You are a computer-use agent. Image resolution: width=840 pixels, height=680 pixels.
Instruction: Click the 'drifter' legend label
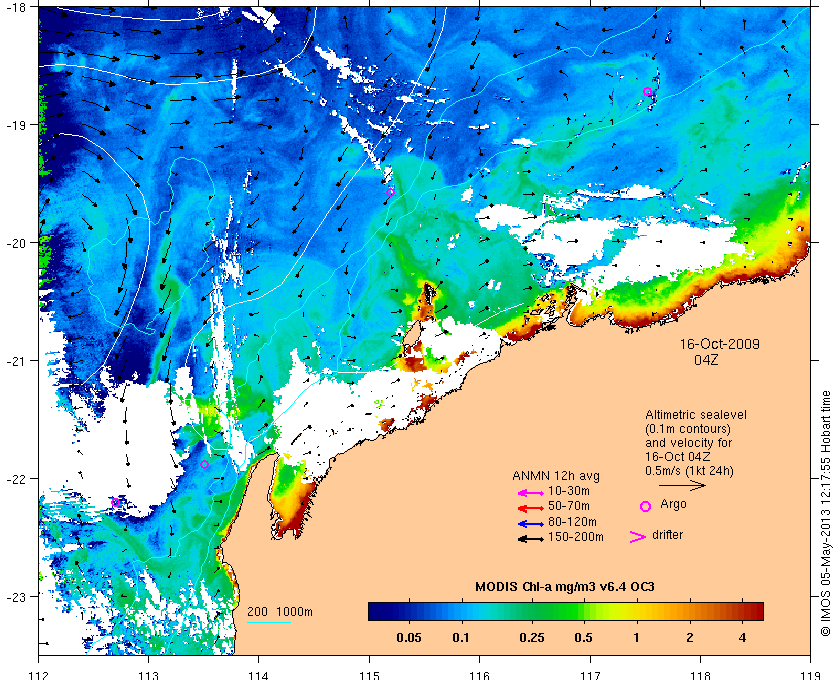click(x=668, y=535)
